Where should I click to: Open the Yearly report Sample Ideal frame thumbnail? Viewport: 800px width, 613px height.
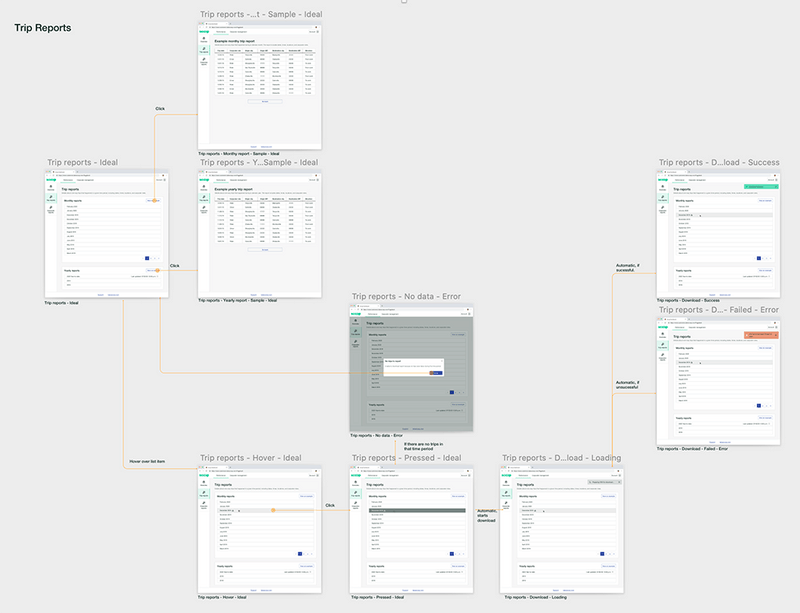click(x=260, y=234)
